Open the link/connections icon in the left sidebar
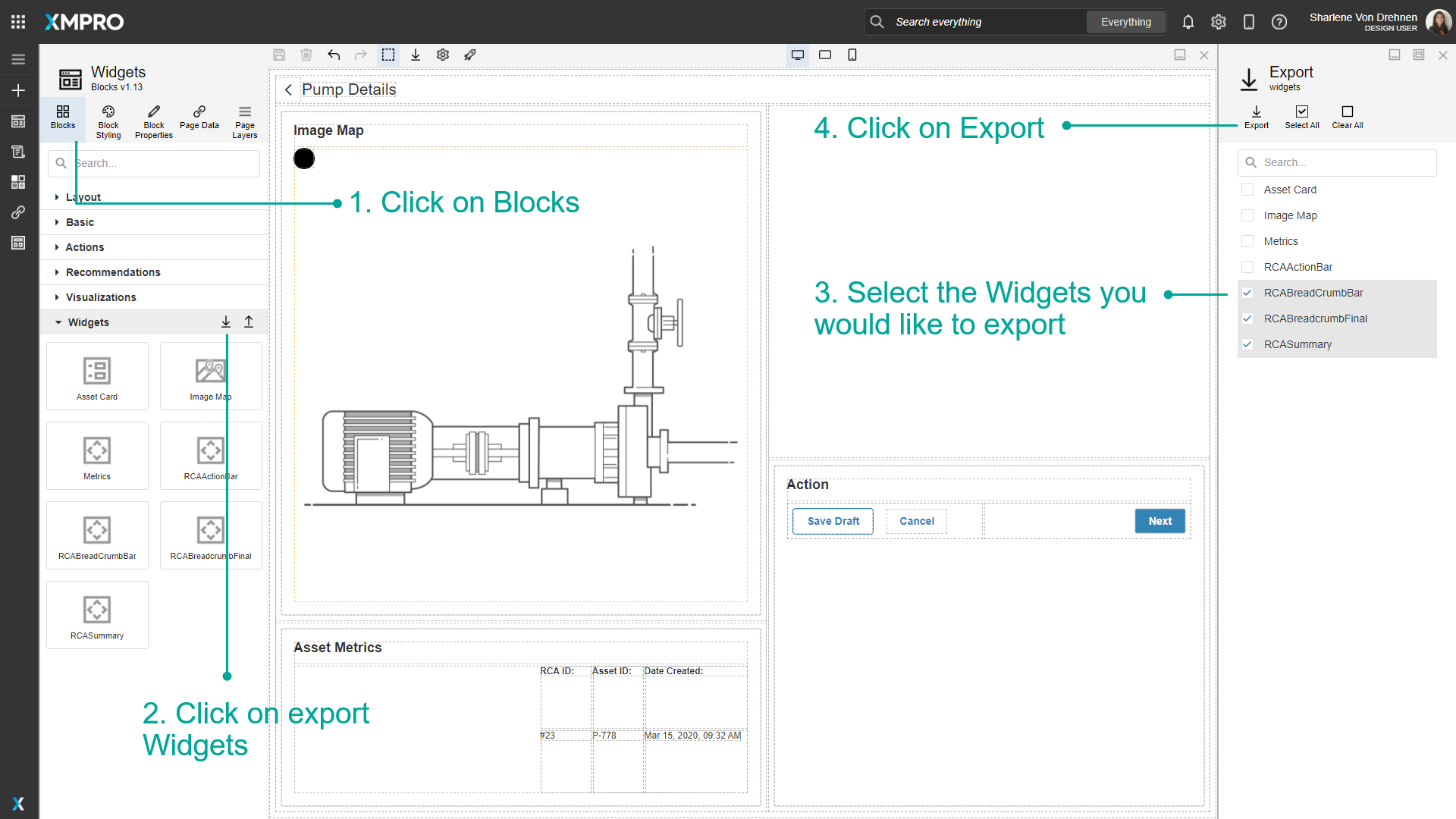 pyautogui.click(x=18, y=212)
